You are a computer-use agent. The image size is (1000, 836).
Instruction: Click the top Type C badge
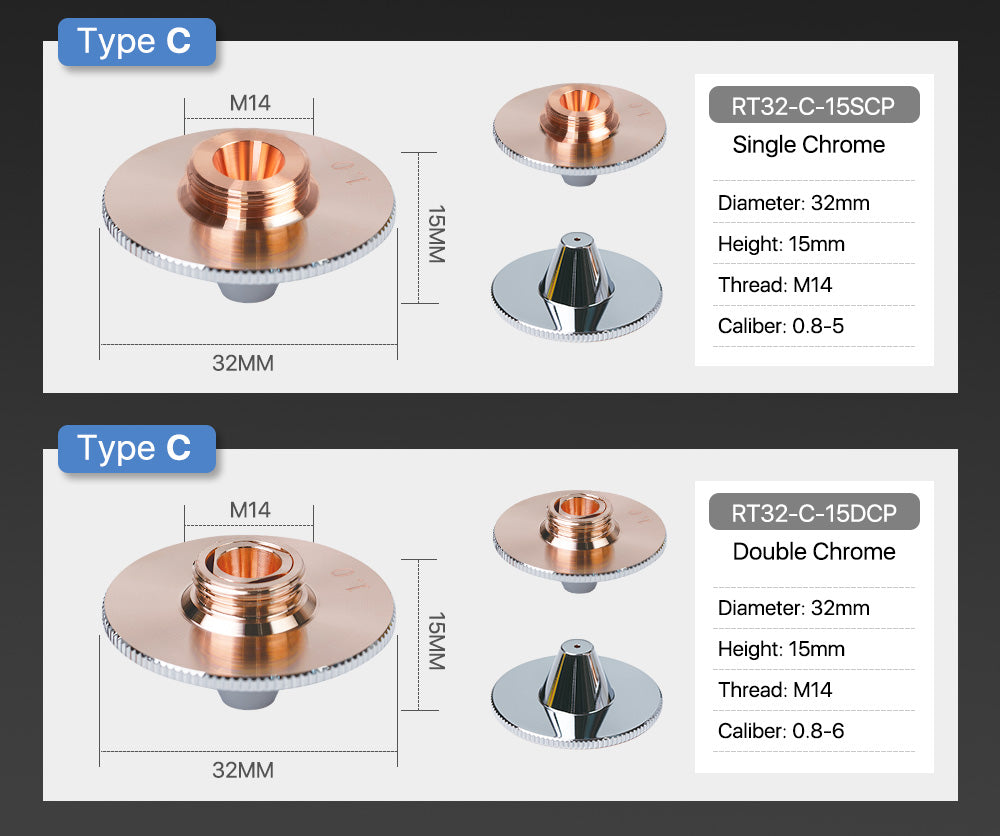pyautogui.click(x=136, y=42)
